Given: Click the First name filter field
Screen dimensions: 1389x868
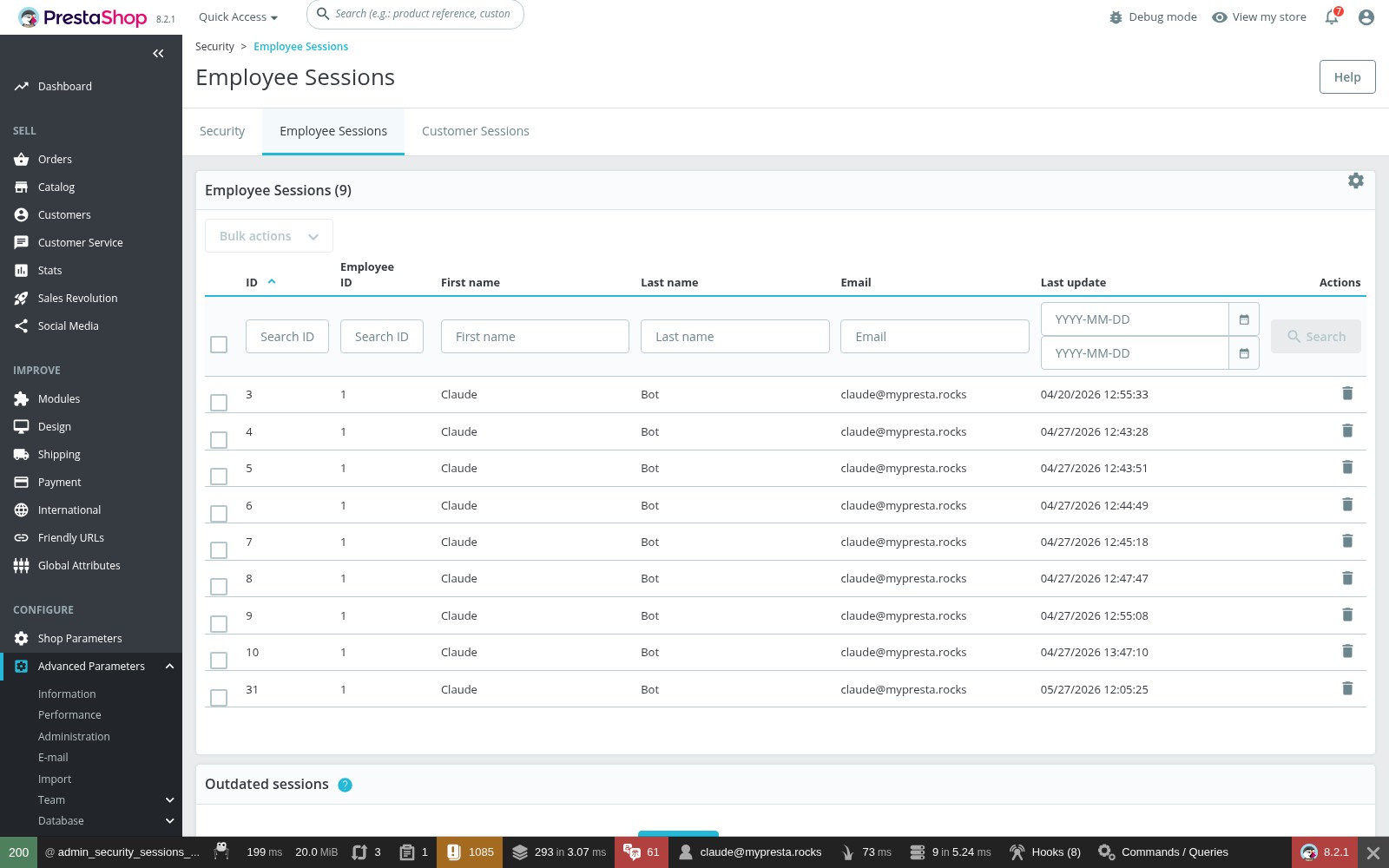Looking at the screenshot, I should [535, 337].
